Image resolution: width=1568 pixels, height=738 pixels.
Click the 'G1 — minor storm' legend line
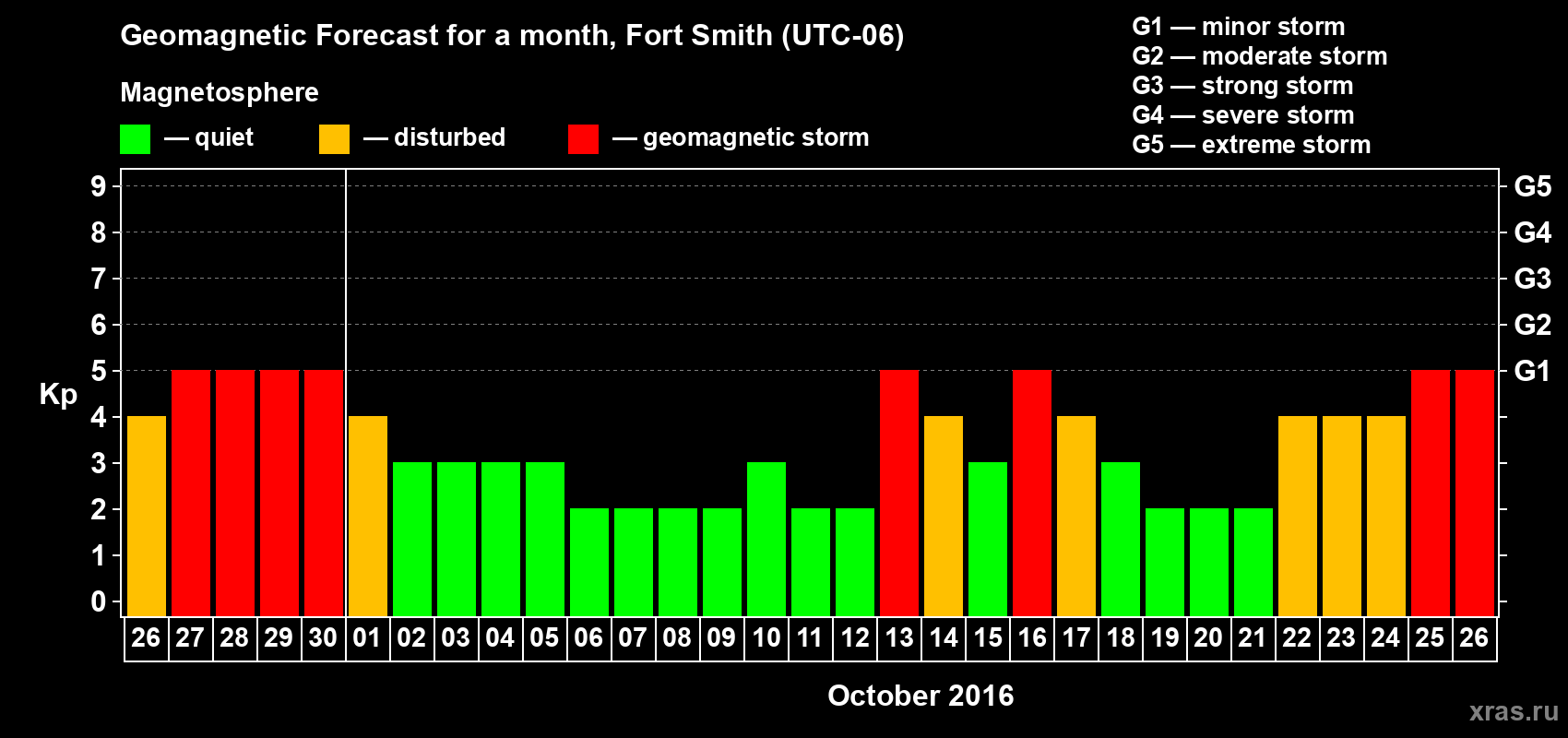[1238, 27]
